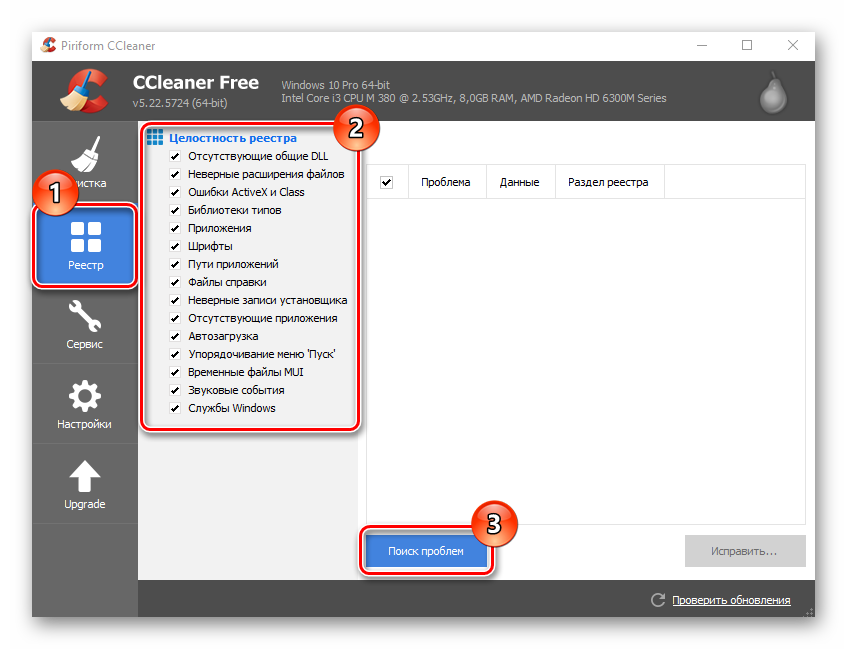This screenshot has width=847, height=649.
Task: Click the refresh icon beside Проверить обновления
Action: pos(657,600)
